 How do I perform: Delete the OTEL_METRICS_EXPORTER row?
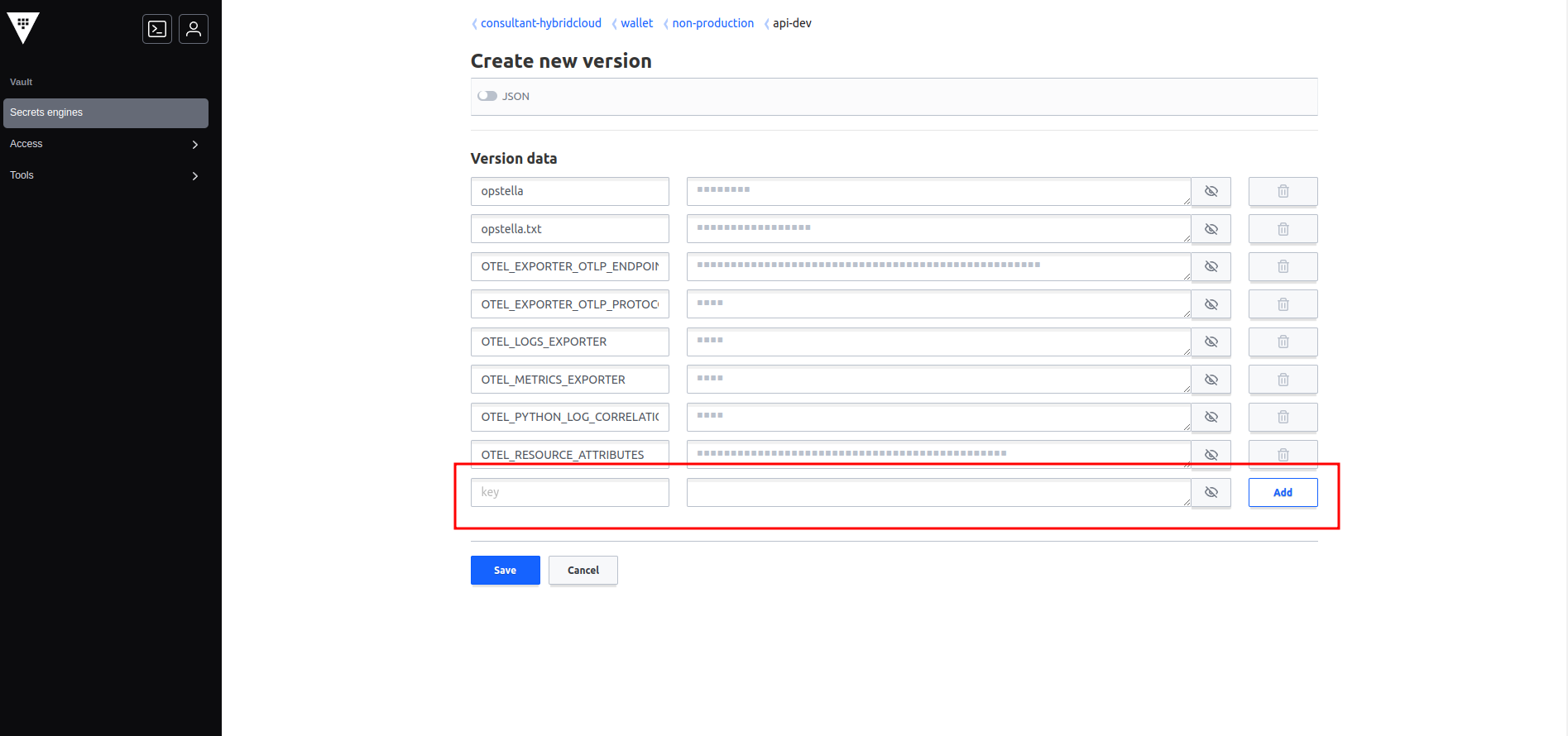click(x=1283, y=380)
